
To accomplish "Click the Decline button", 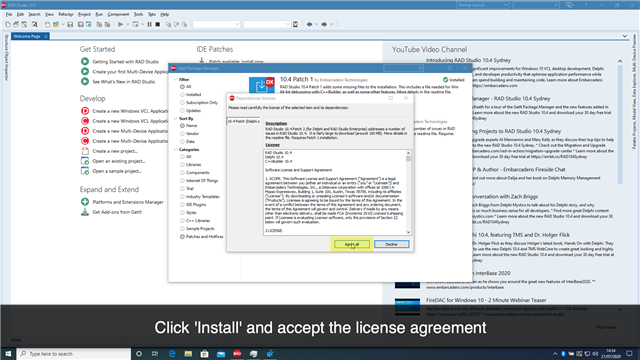I will point(391,244).
